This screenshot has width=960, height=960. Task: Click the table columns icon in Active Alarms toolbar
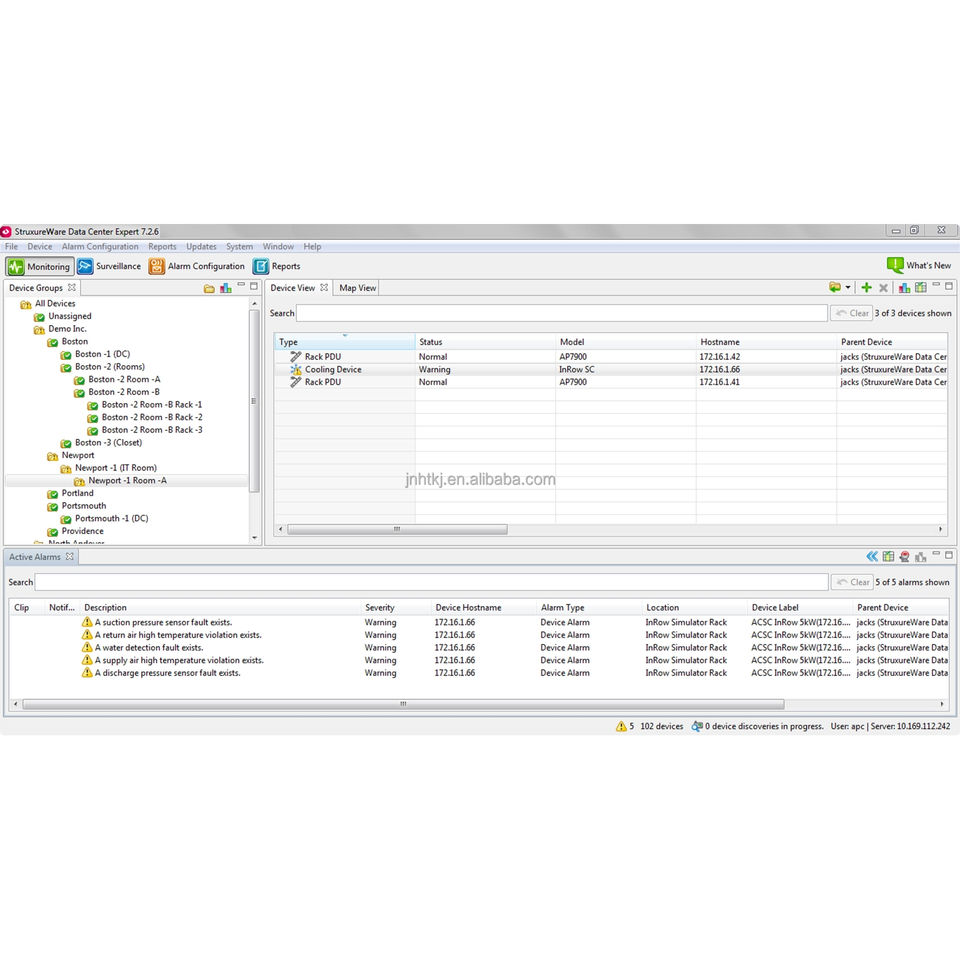point(888,556)
